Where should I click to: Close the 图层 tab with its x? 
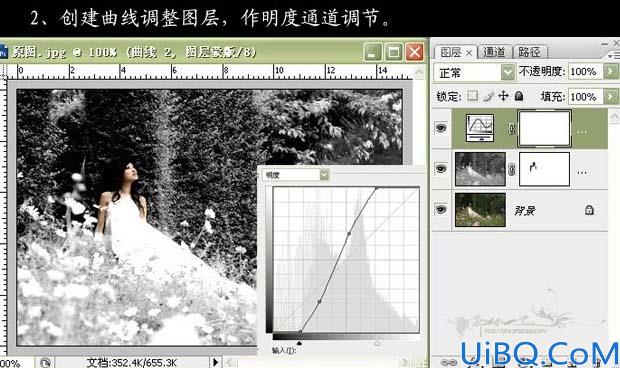(x=469, y=52)
